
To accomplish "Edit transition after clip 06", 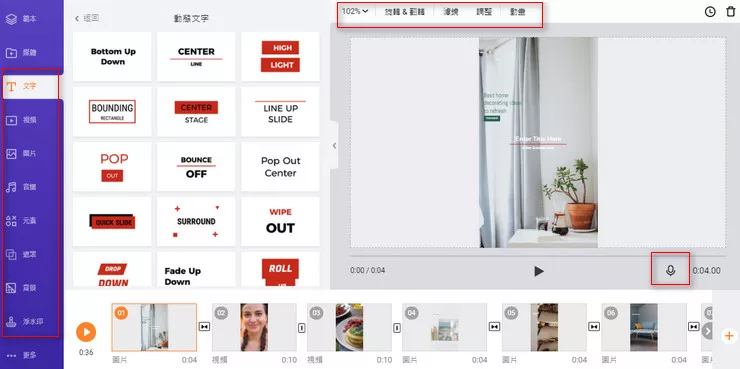I will coord(693,327).
